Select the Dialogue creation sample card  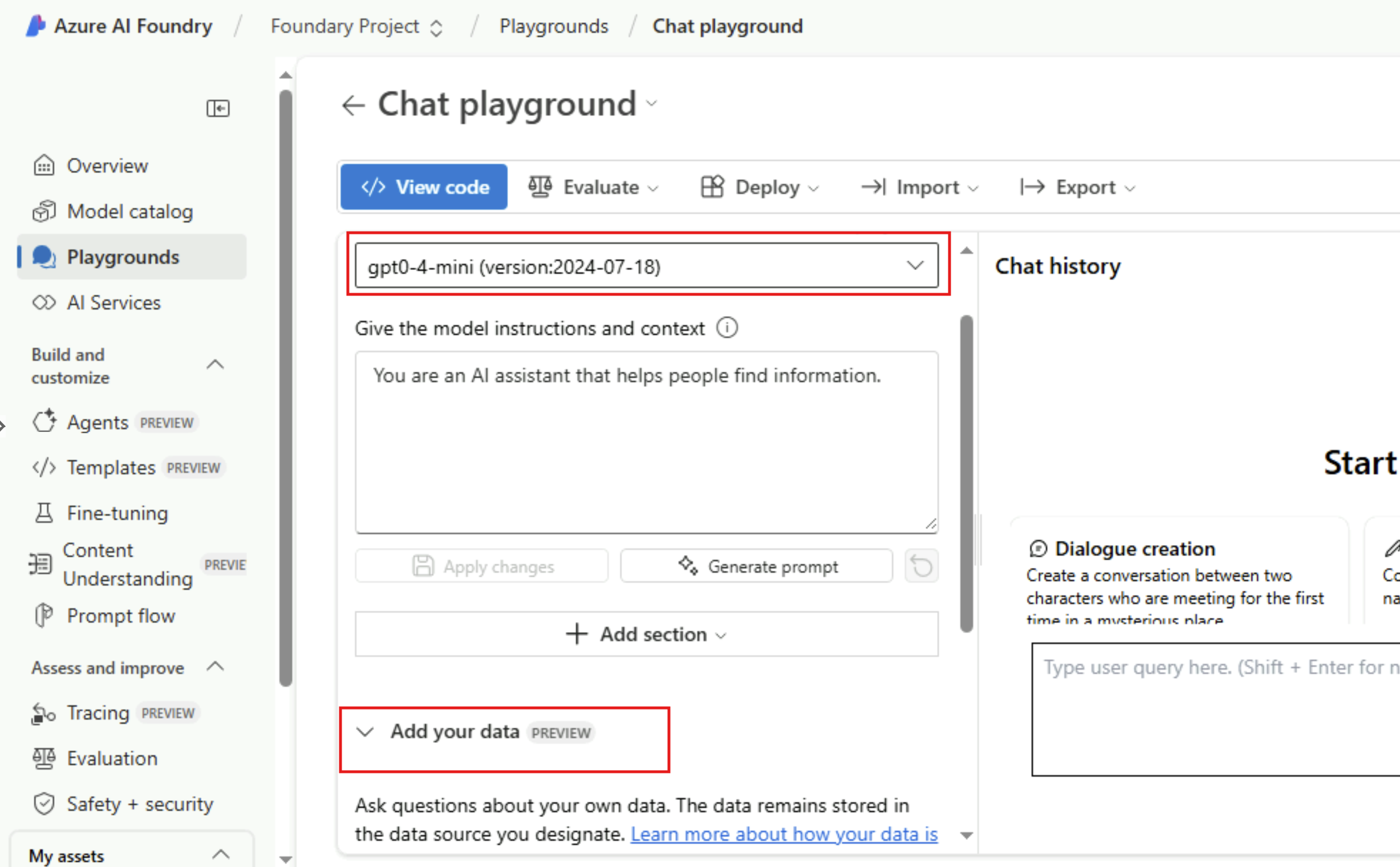click(x=1179, y=570)
